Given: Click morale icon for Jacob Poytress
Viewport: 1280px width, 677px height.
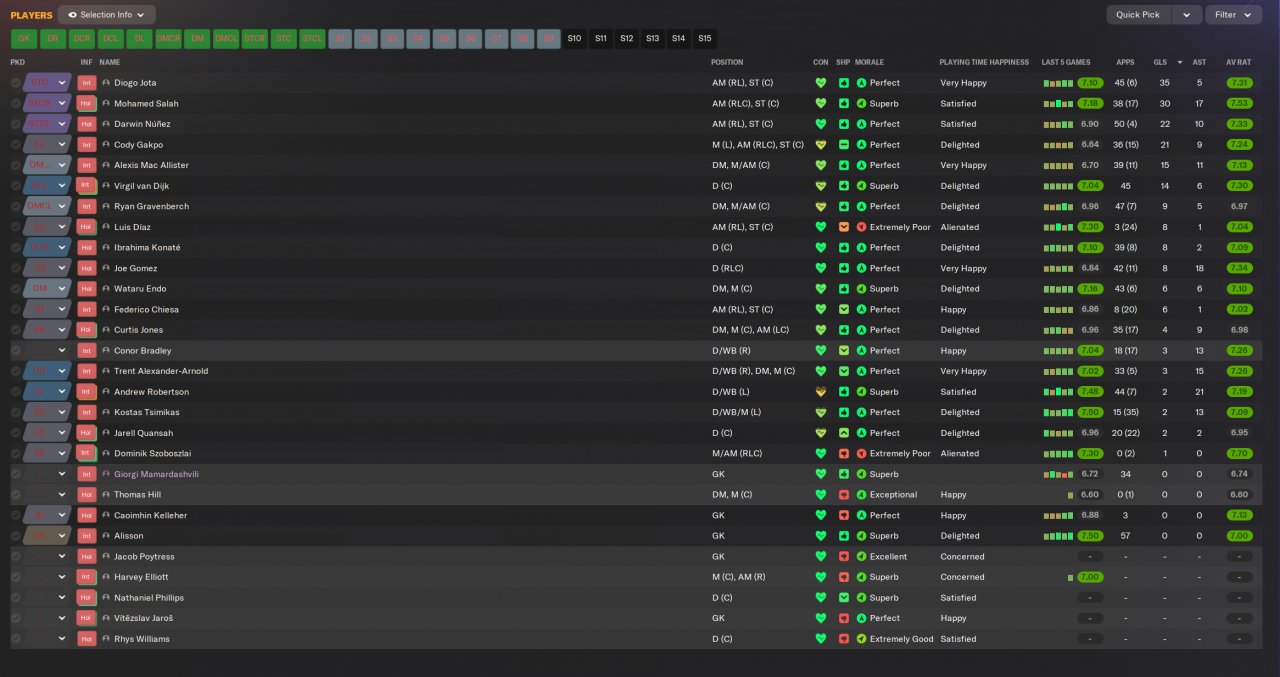Looking at the screenshot, I should pos(862,557).
